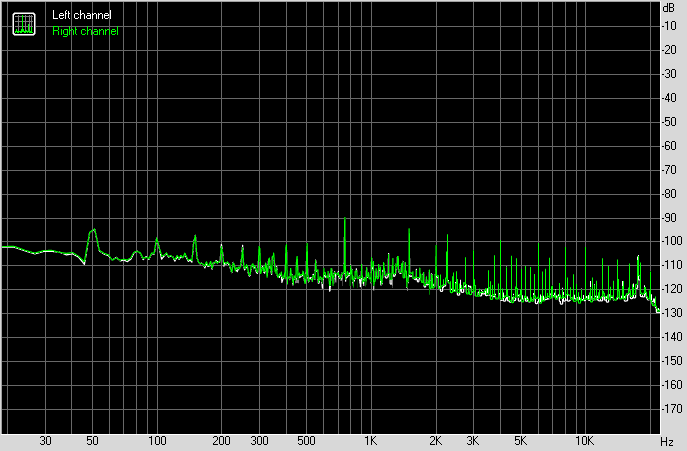Image resolution: width=687 pixels, height=451 pixels.
Task: Click the -40 dB axis label
Action: pyautogui.click(x=669, y=98)
